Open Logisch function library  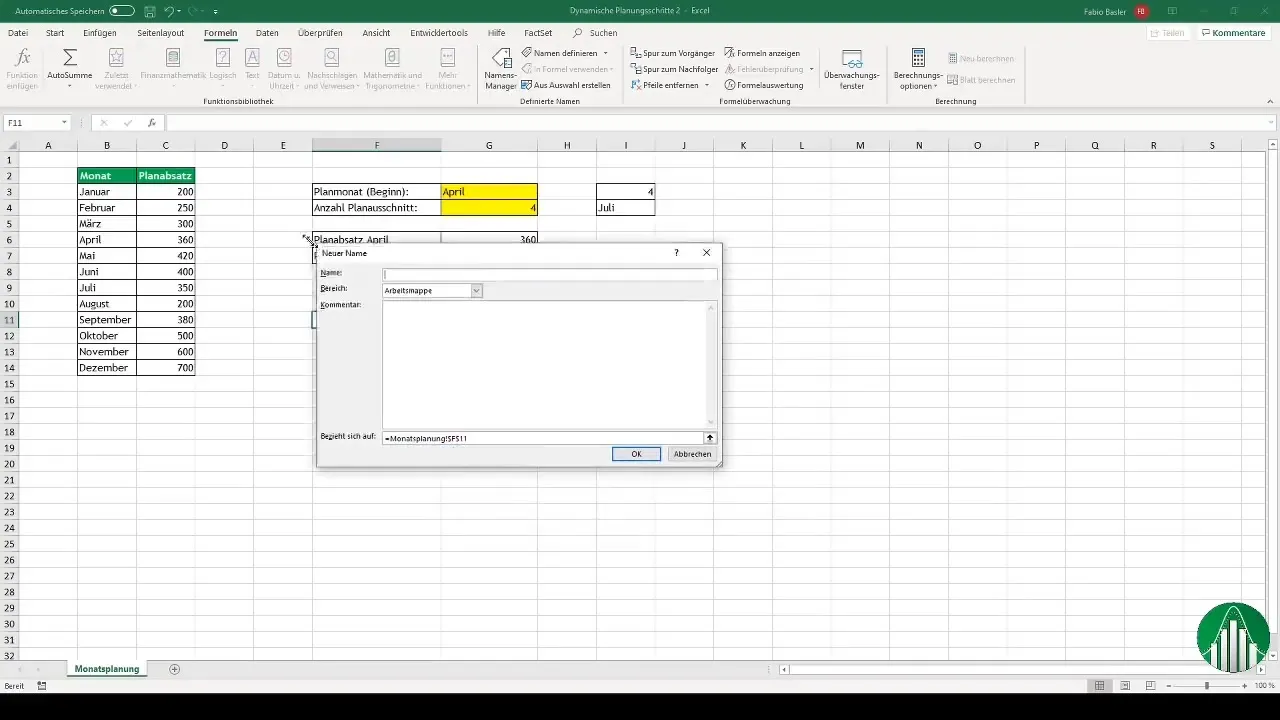pyautogui.click(x=223, y=68)
